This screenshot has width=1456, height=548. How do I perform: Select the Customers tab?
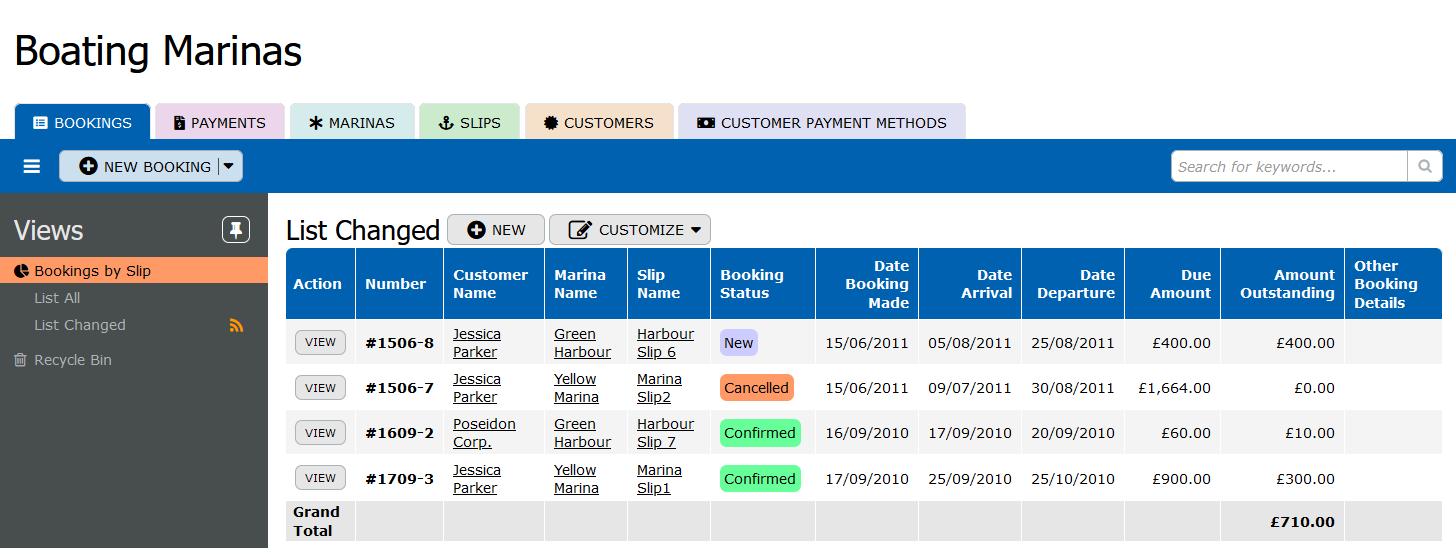pos(598,123)
